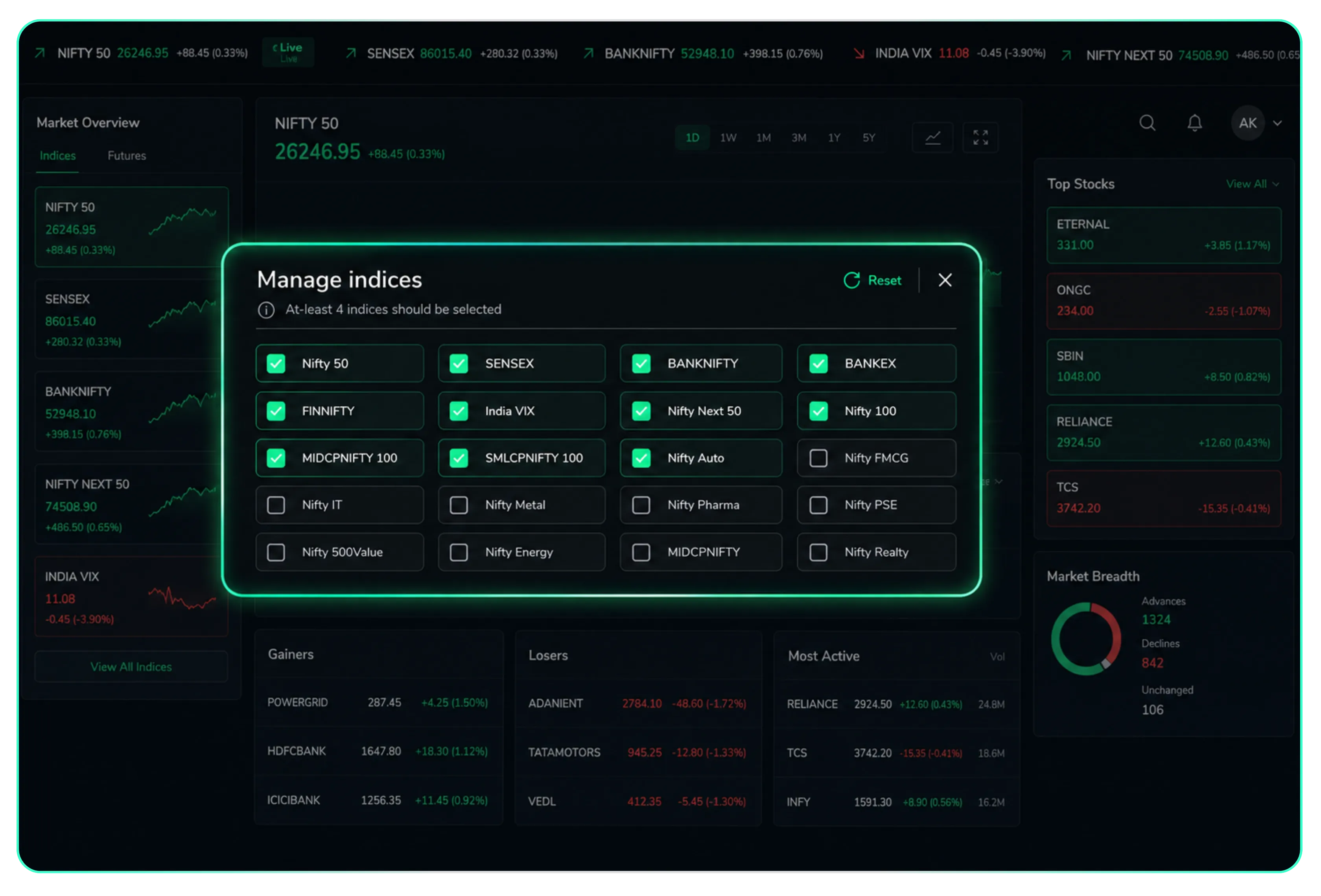This screenshot has height=896, width=1321.
Task: Open the RELIANCE stock card in Top Stocks
Action: point(1164,433)
